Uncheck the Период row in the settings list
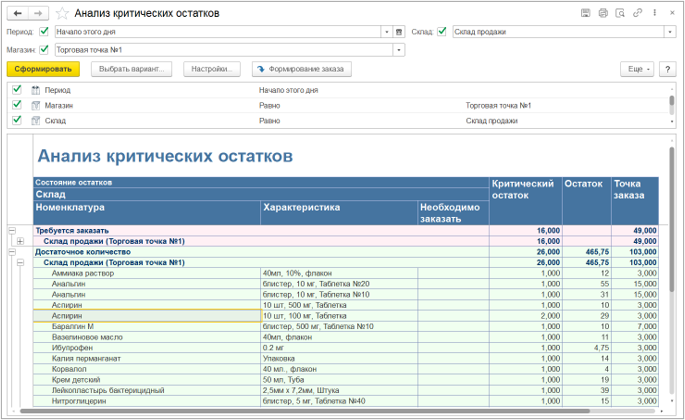Image resolution: width=685 pixels, height=420 pixels. coord(17,90)
